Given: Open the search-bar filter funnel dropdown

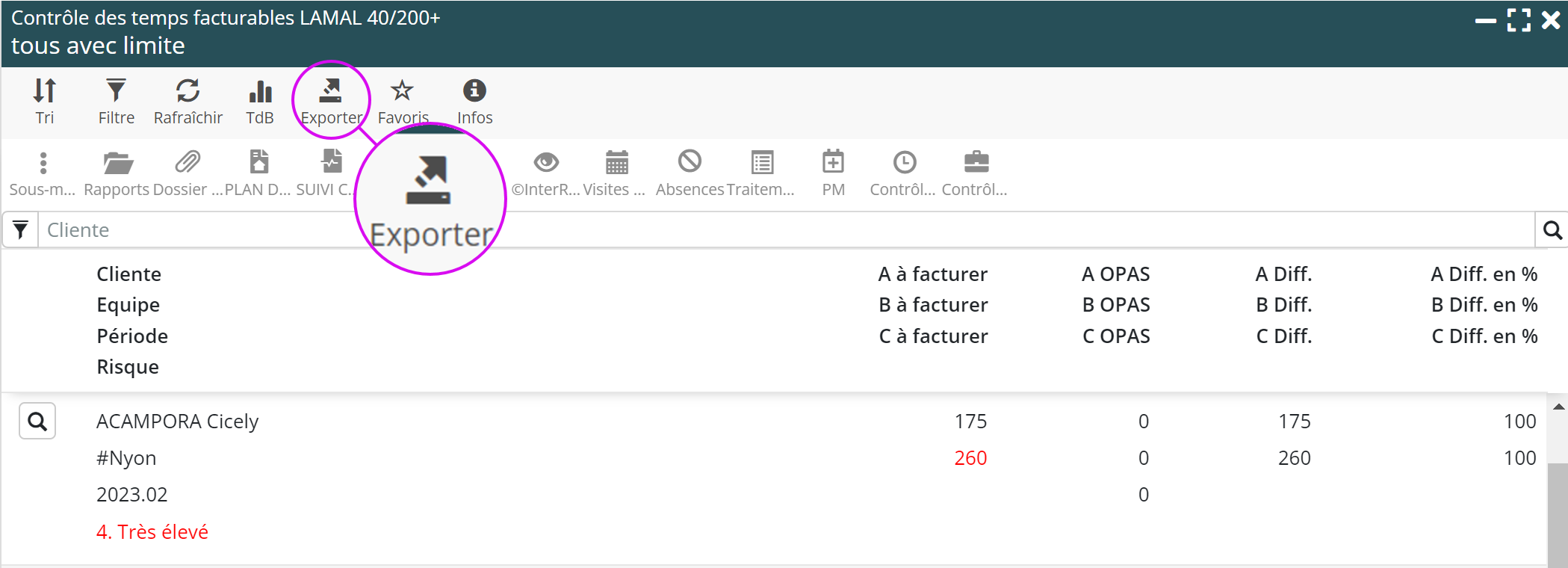Looking at the screenshot, I should (x=21, y=230).
